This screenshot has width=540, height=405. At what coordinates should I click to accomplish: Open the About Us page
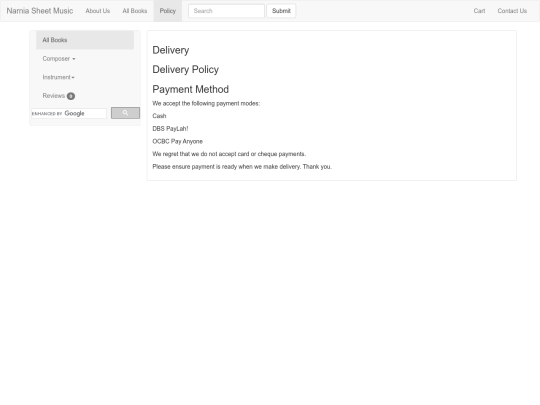98,11
